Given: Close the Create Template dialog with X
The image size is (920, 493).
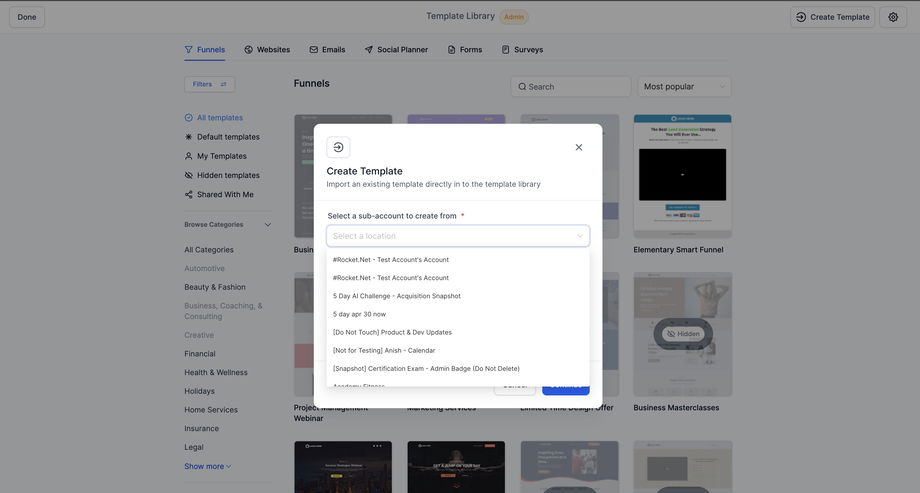Looking at the screenshot, I should point(579,147).
